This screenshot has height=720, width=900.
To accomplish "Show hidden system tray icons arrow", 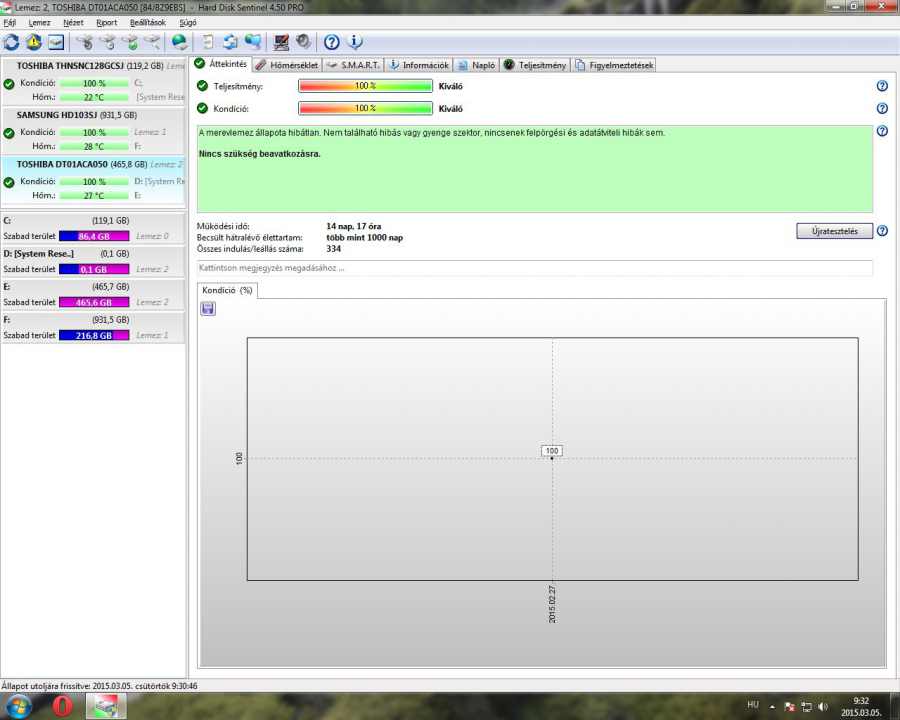I will pyautogui.click(x=772, y=707).
